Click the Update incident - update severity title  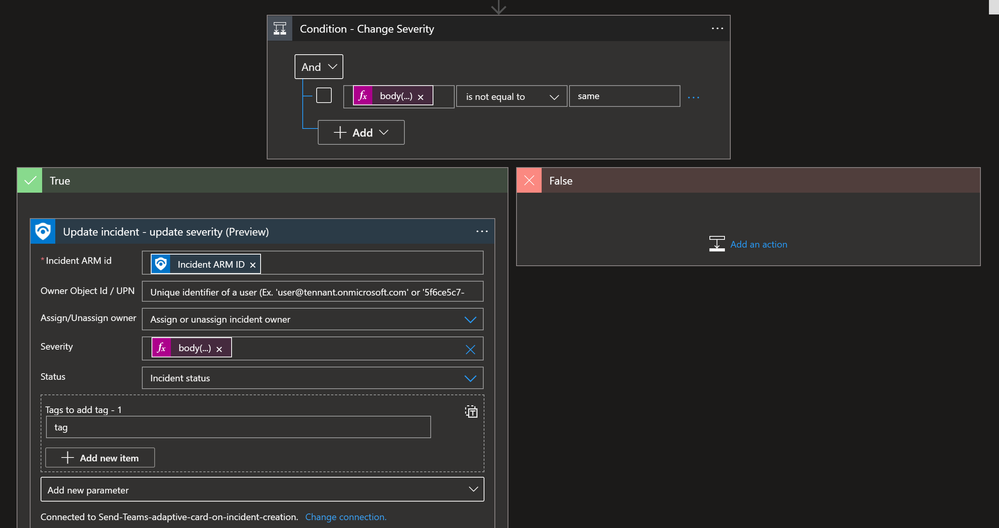point(166,232)
